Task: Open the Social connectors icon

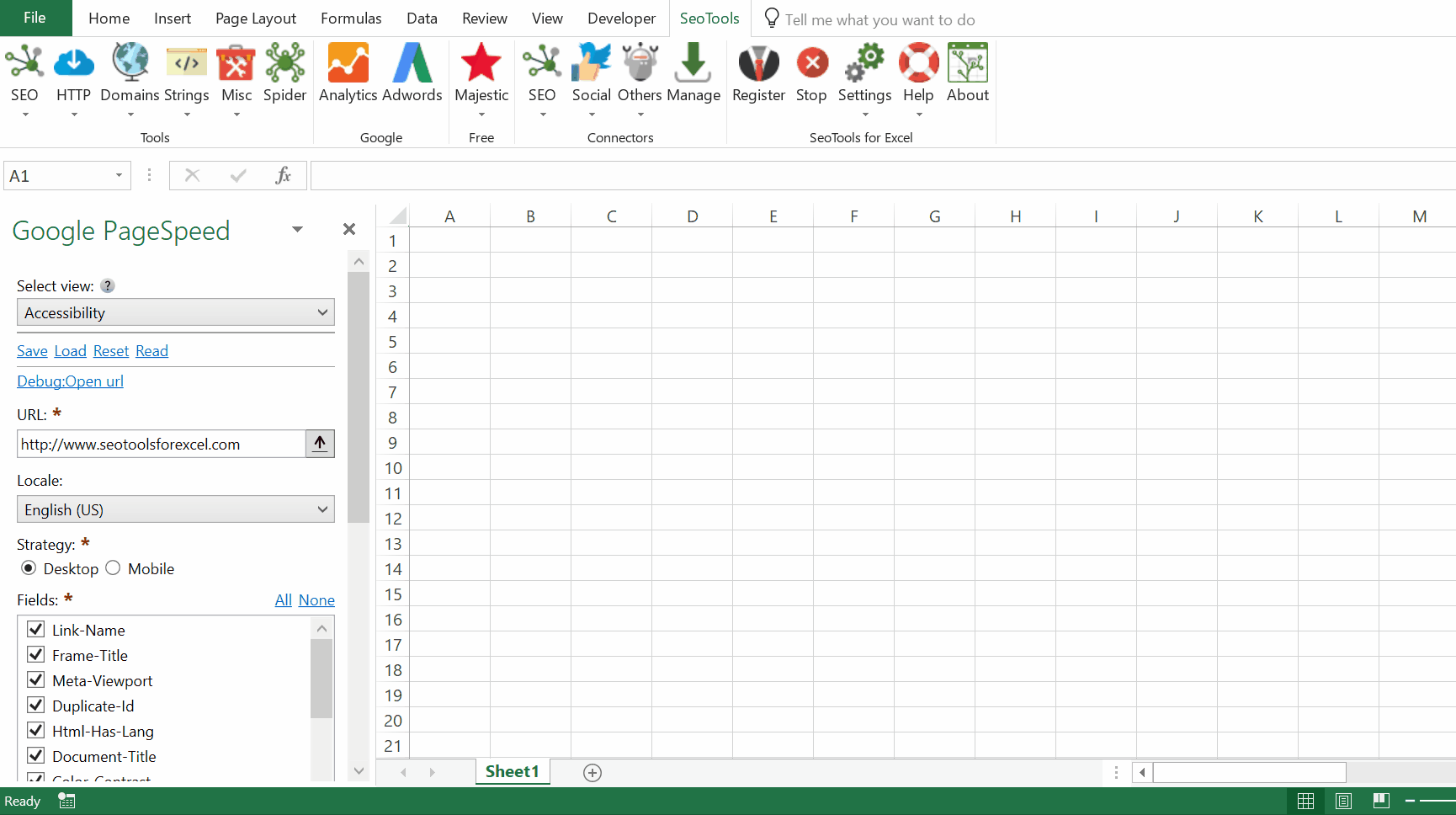Action: click(x=592, y=63)
